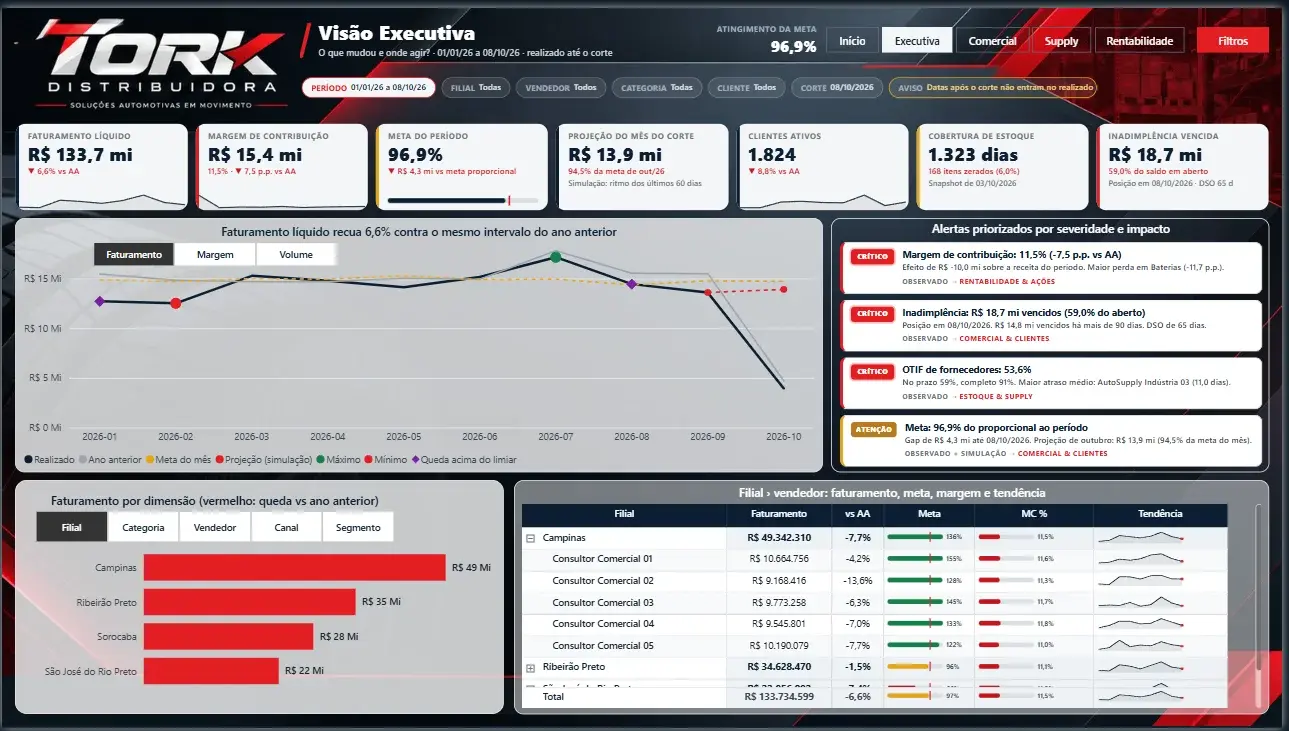The image size is (1289, 731).
Task: Open the Vendedor Todos filter chip
Action: pos(560,88)
